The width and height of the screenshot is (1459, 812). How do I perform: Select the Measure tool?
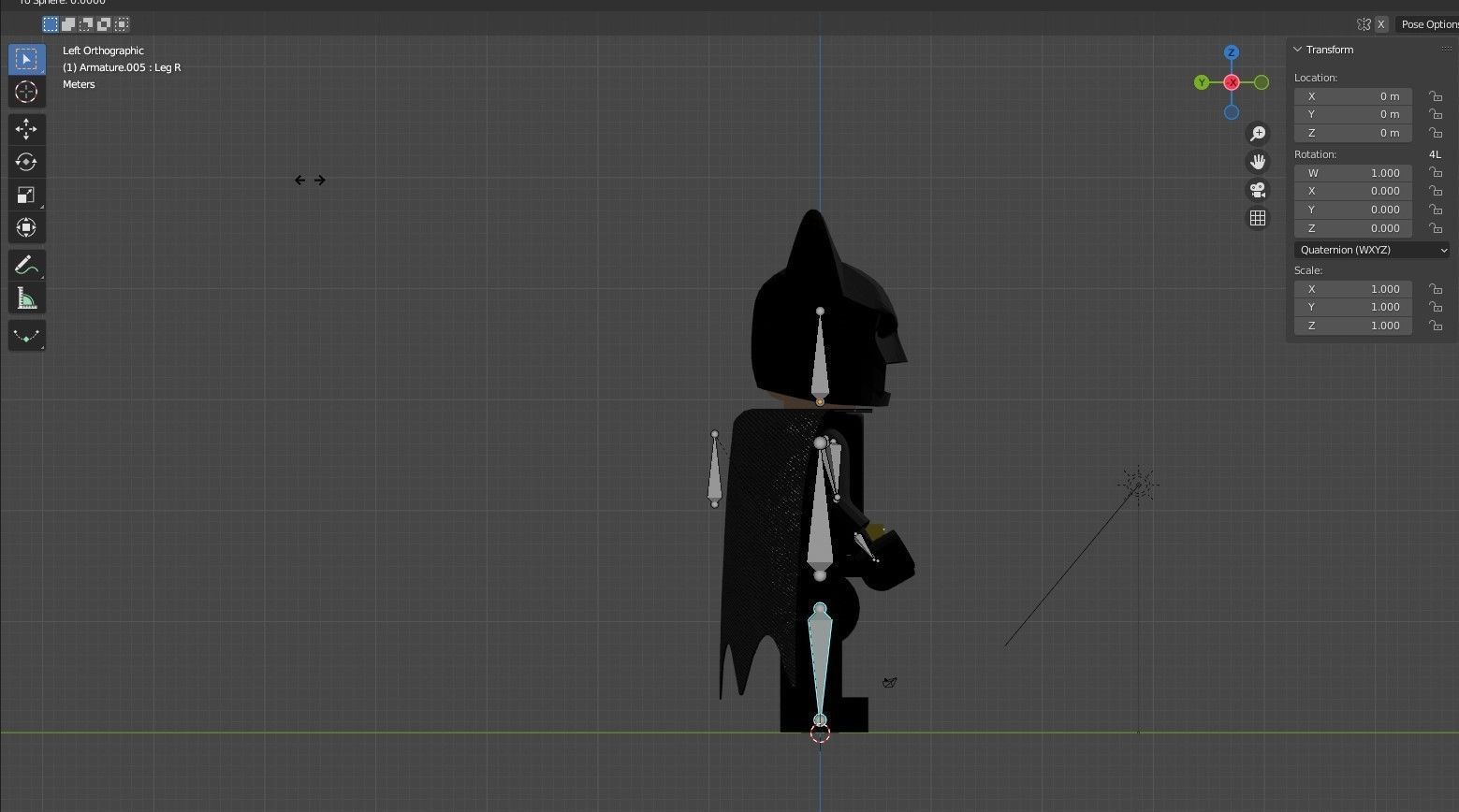(x=26, y=298)
